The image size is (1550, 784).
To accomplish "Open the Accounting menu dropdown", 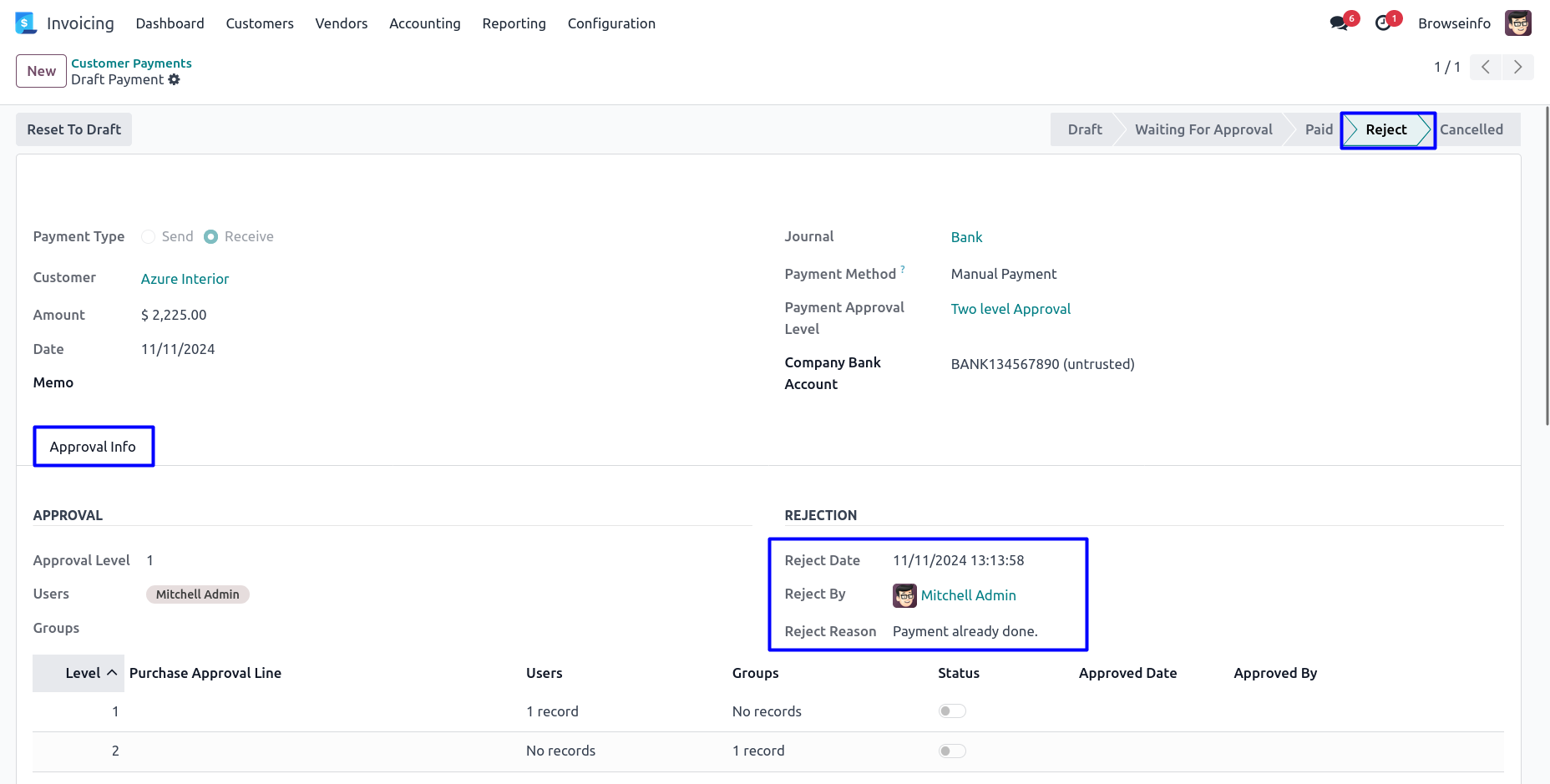I will tap(424, 23).
